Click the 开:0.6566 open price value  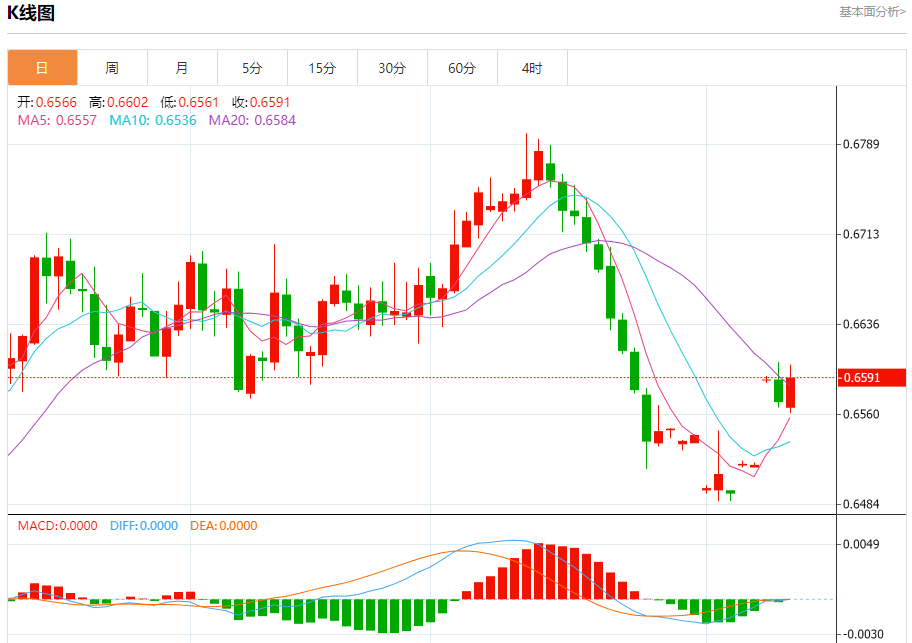47,102
